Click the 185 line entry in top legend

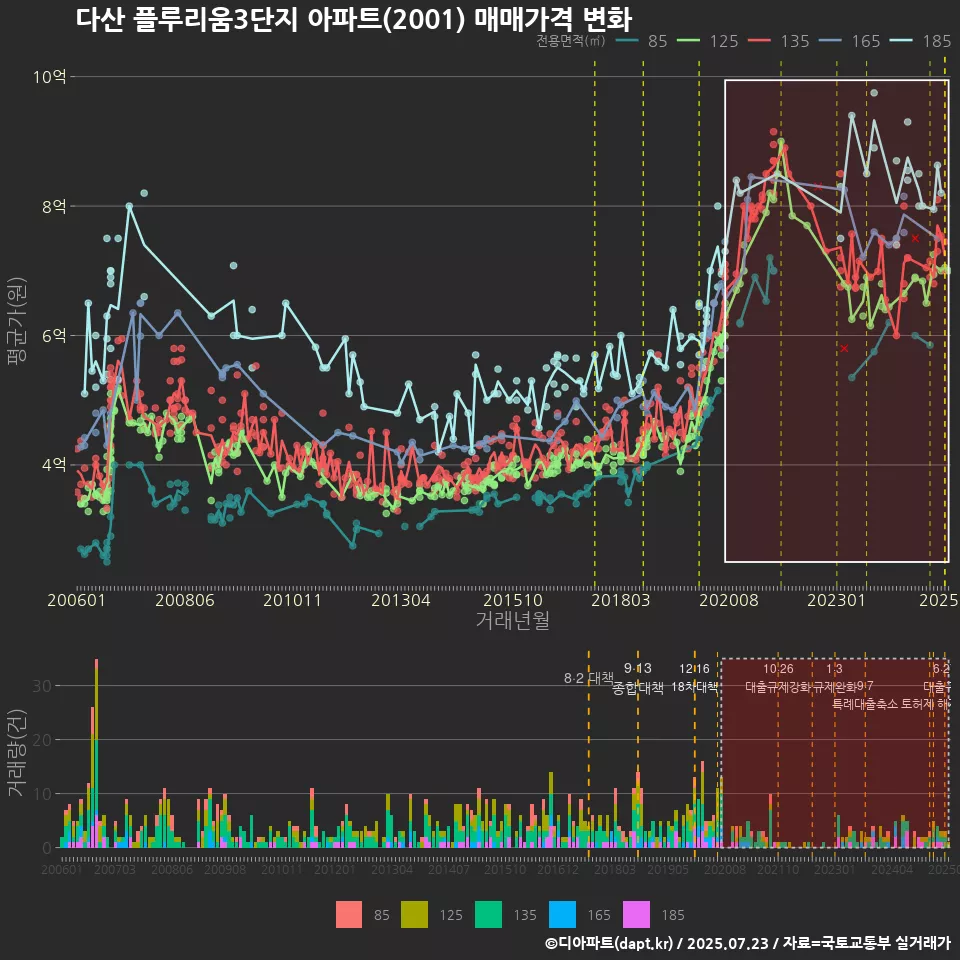(x=921, y=41)
